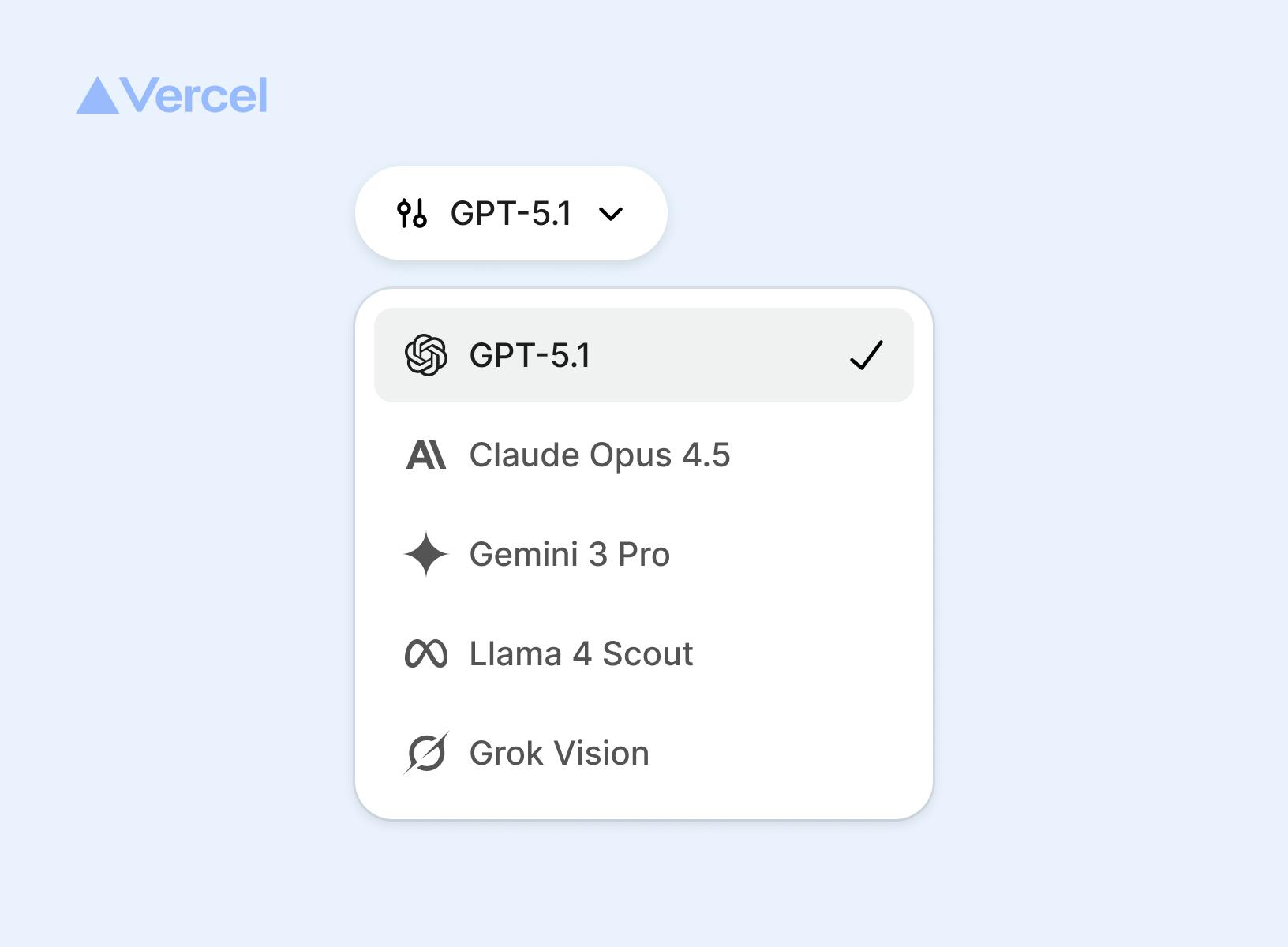The height and width of the screenshot is (947, 1288).
Task: Collapse the model dropdown using the chevron
Action: [611, 213]
